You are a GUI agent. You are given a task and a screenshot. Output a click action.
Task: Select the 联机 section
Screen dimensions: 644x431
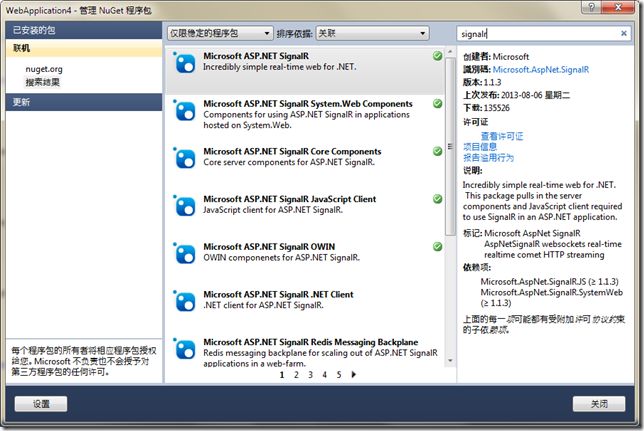[x=84, y=48]
